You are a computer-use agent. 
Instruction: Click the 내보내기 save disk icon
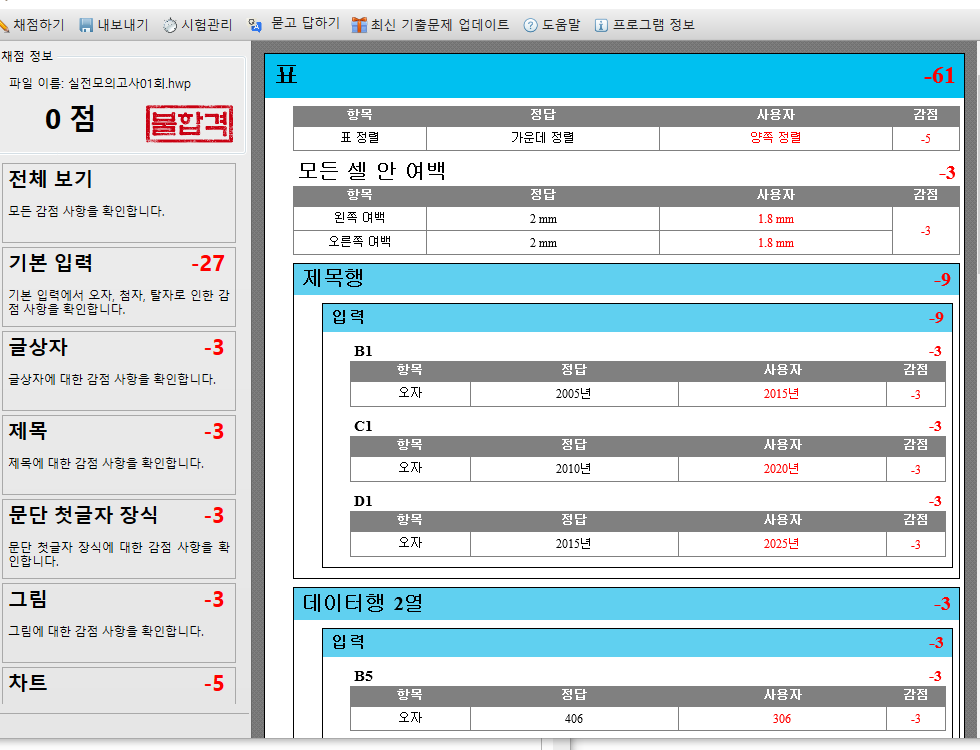(86, 25)
